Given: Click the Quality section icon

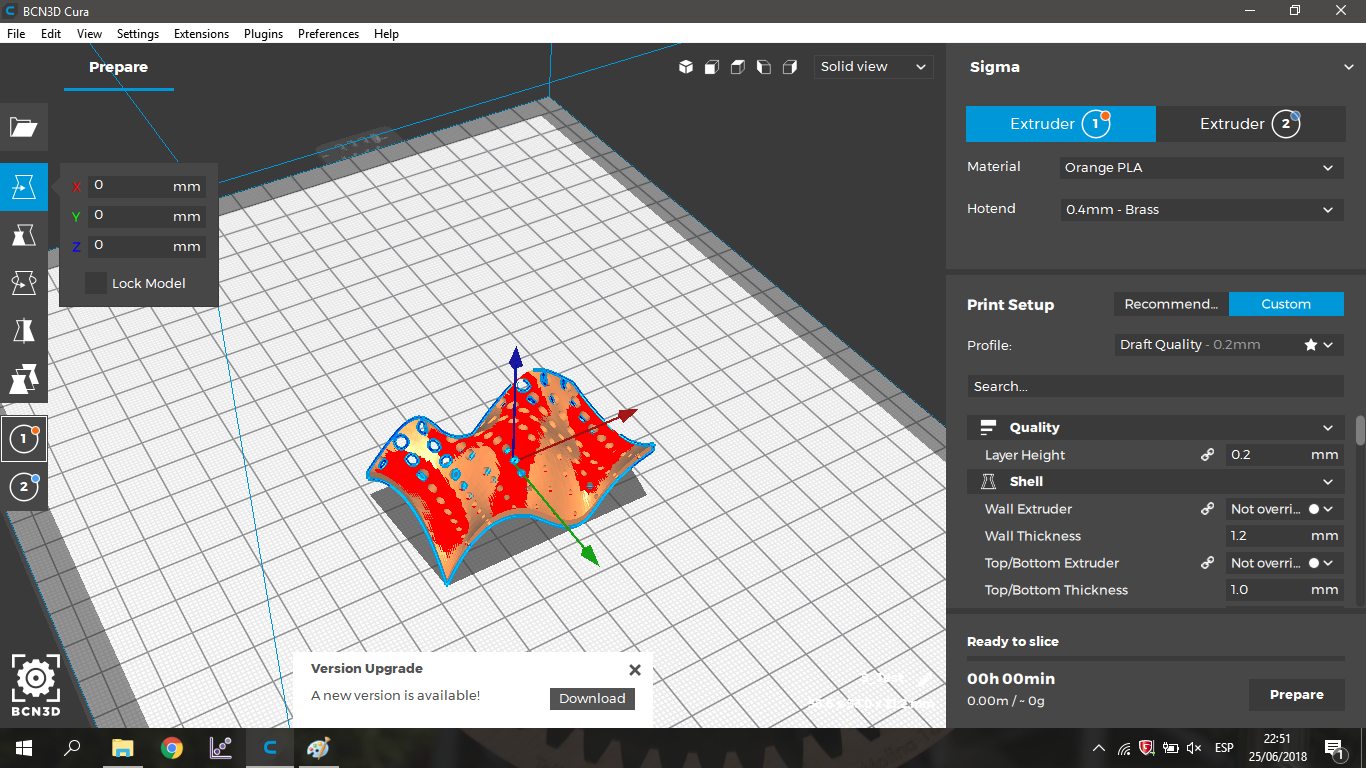Looking at the screenshot, I should 988,427.
